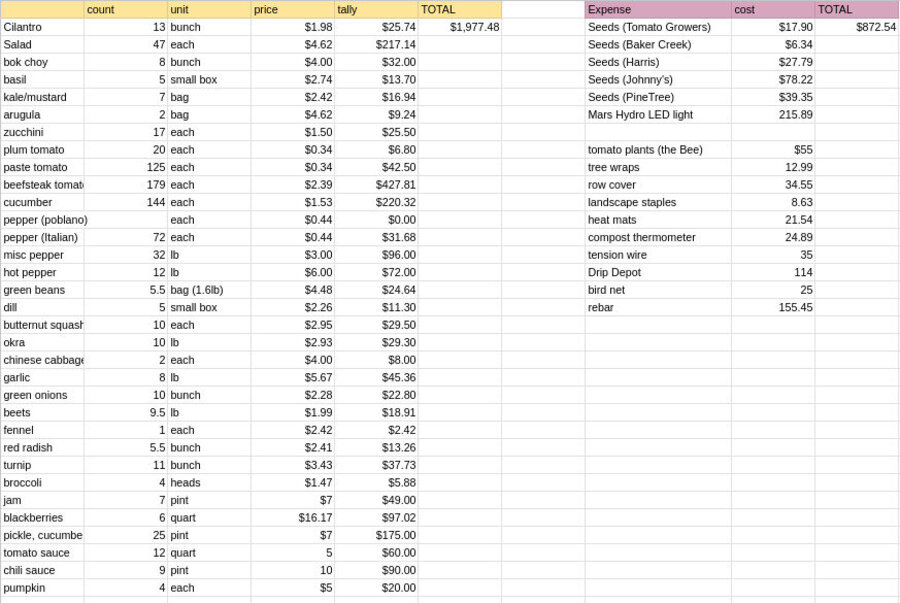
Task: Click the beefsteak tomato tally $427.81
Action: point(376,184)
